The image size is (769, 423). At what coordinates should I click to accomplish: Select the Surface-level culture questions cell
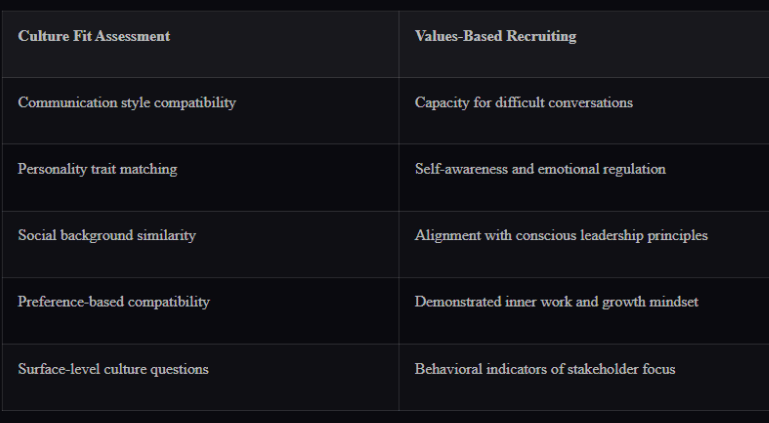(113, 369)
